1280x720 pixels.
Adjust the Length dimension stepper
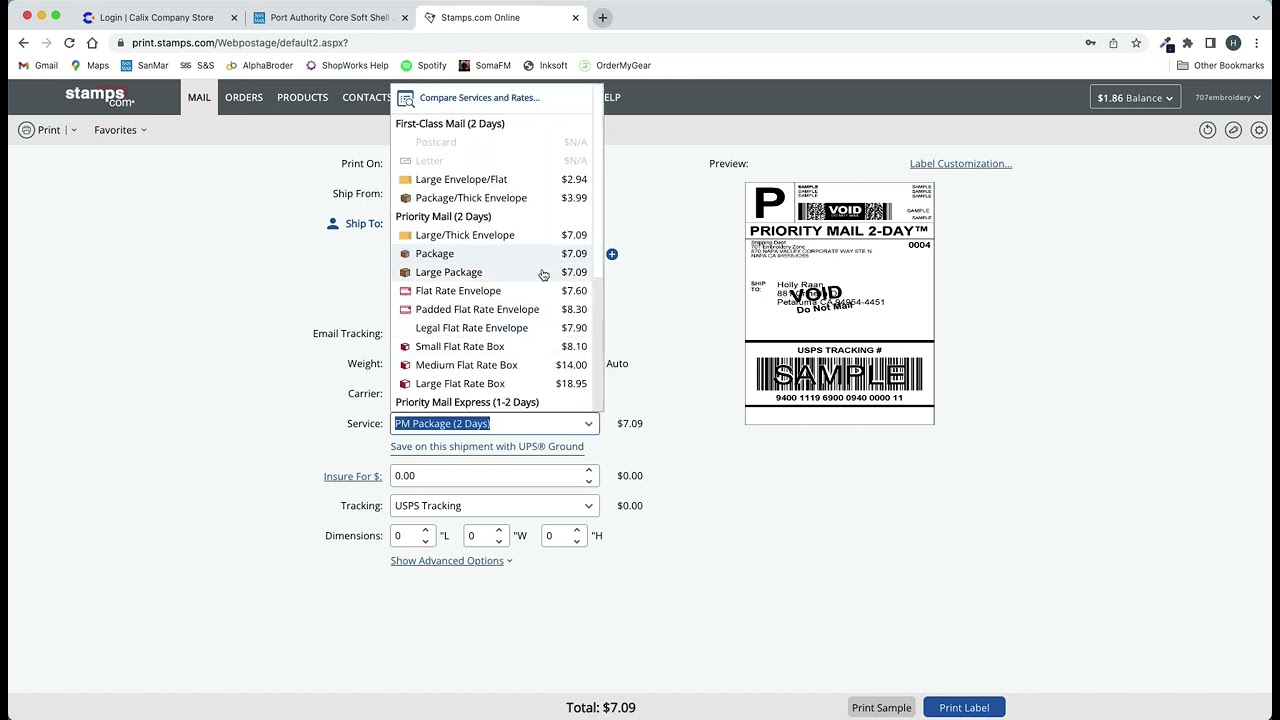425,536
